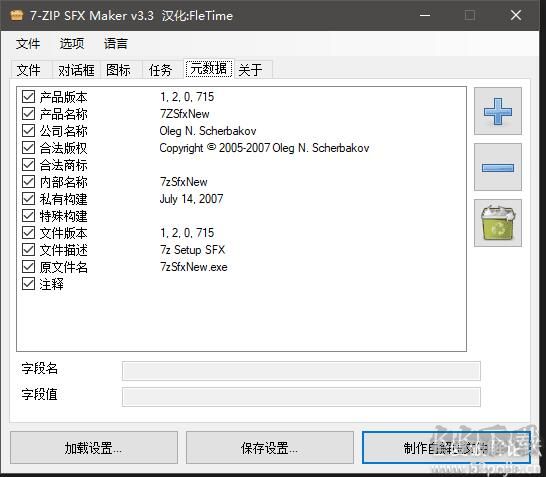Uncheck the 文件版本 checkbox
546x477 pixels.
(x=28, y=233)
